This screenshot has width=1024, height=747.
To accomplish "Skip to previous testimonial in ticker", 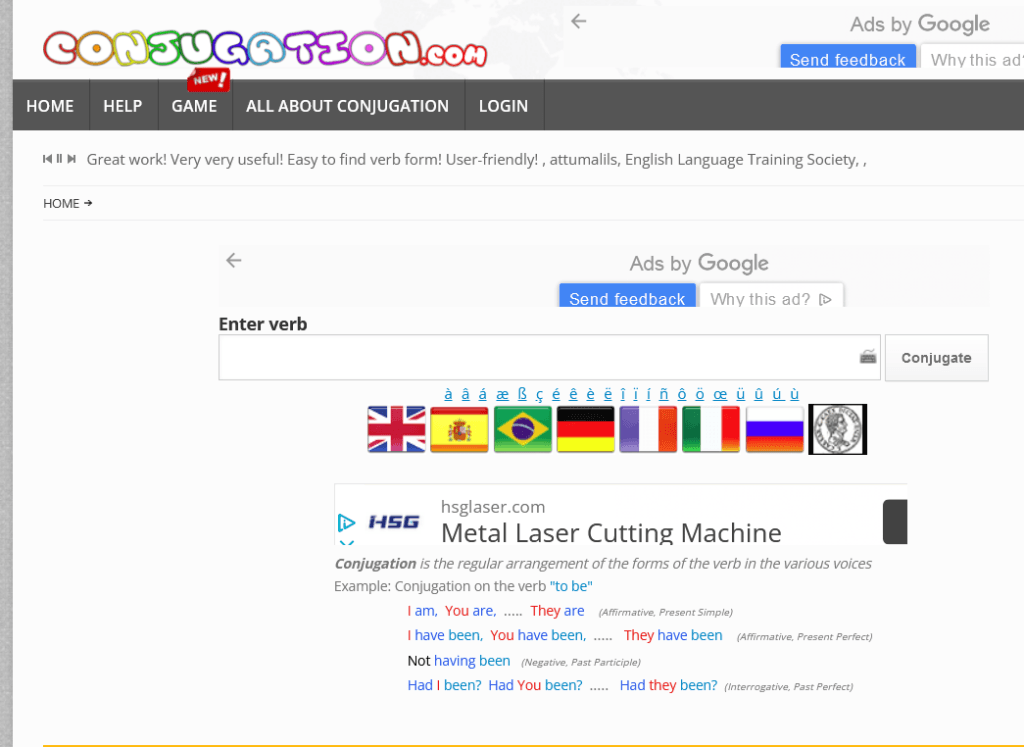I will click(47, 159).
